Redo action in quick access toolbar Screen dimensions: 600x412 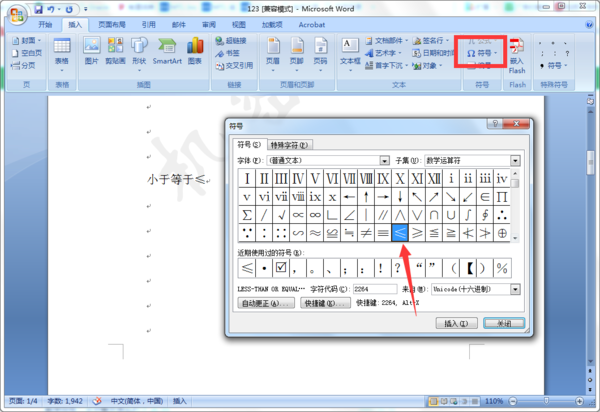[69, 9]
